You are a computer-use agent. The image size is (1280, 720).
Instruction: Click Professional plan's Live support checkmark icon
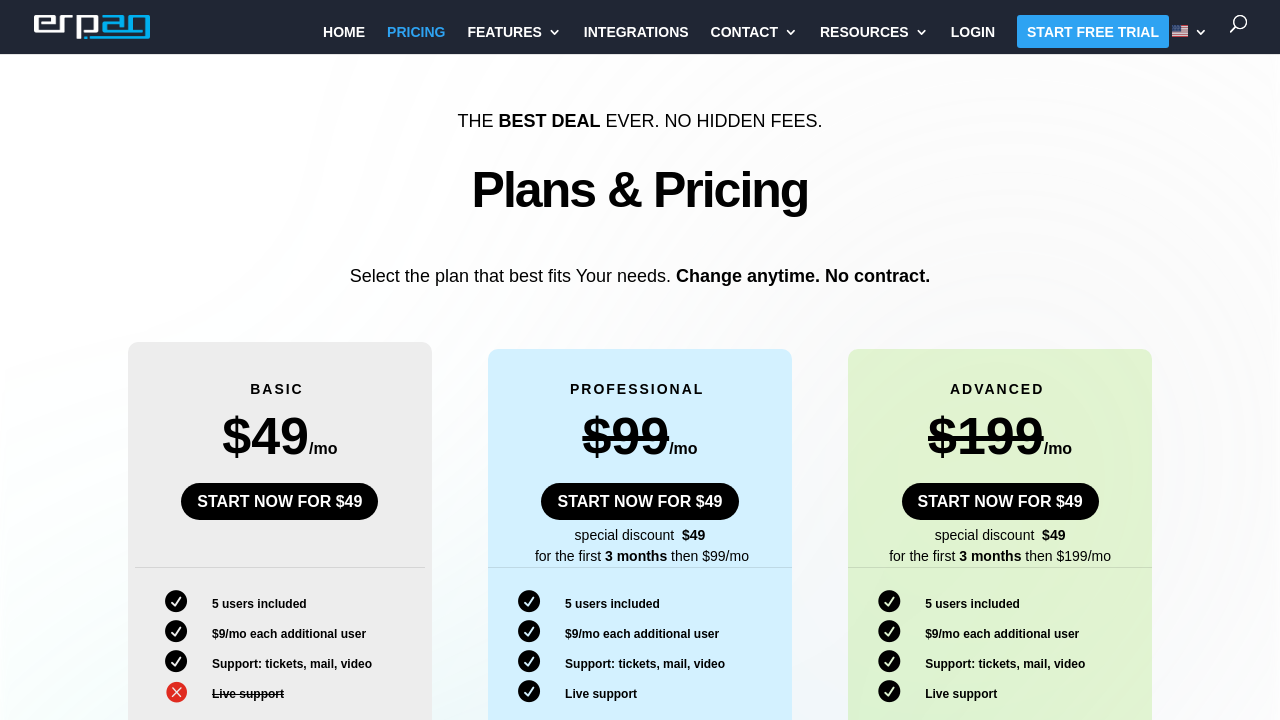(529, 691)
